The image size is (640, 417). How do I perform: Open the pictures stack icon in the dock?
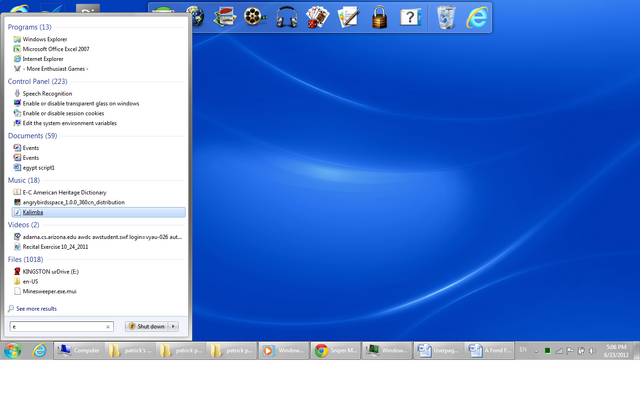(x=224, y=17)
